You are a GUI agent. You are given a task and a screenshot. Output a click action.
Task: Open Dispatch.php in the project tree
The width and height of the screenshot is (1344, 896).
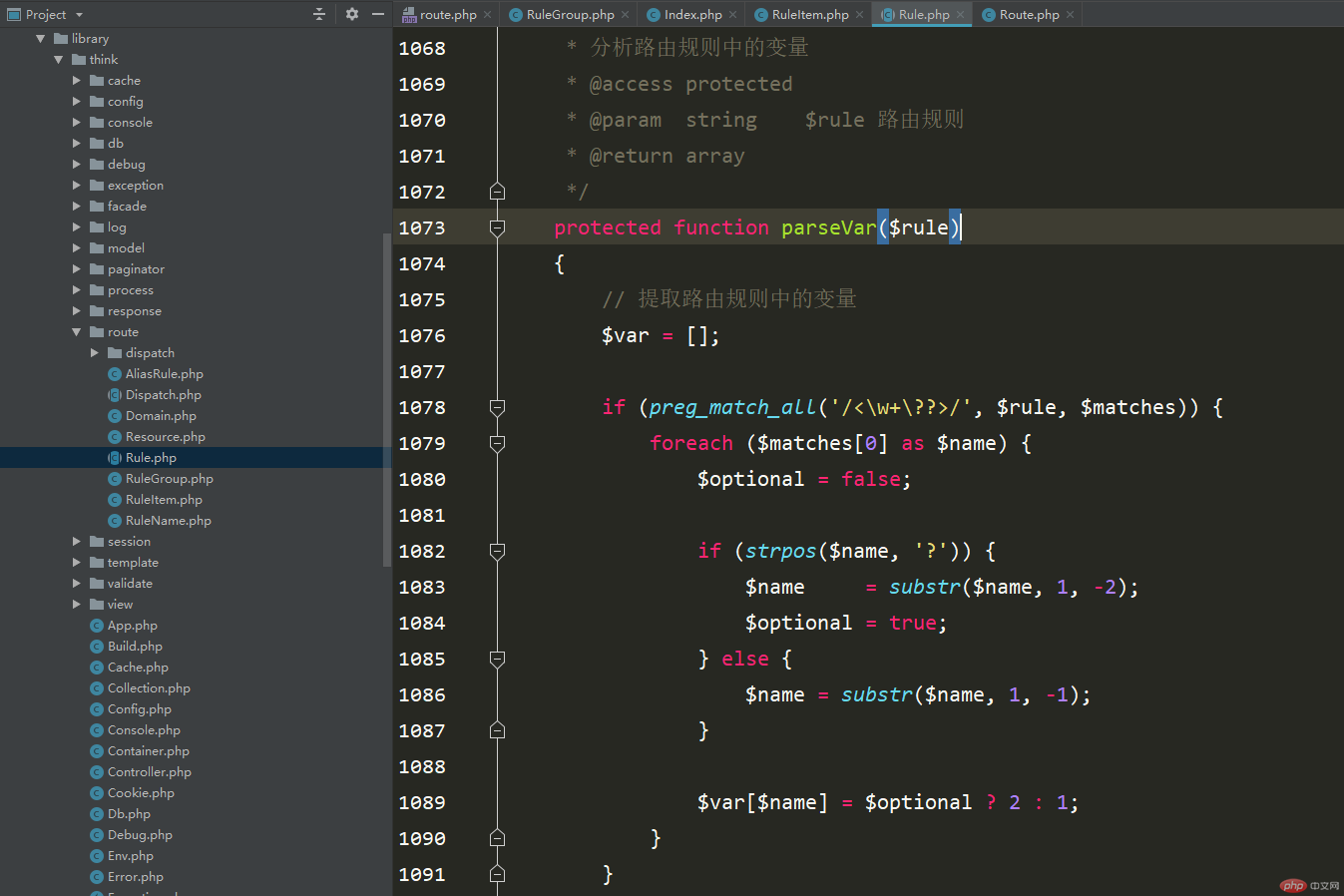pos(163,395)
